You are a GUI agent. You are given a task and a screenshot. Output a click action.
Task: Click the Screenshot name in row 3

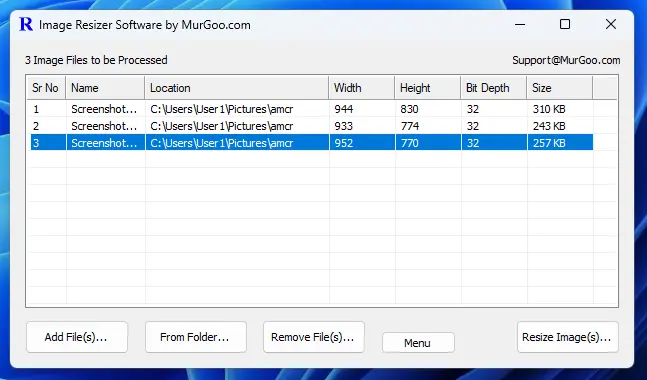click(104, 143)
